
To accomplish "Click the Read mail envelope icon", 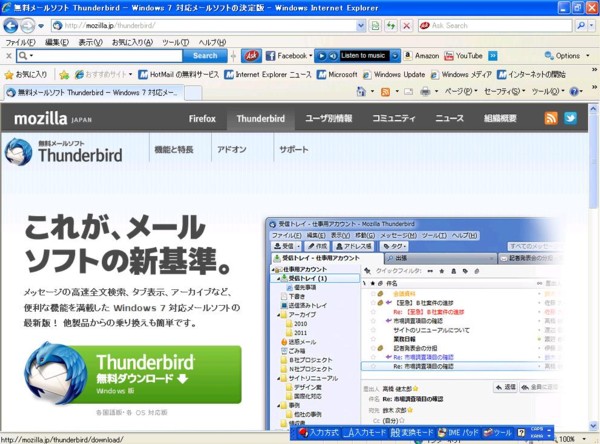I will (409, 92).
